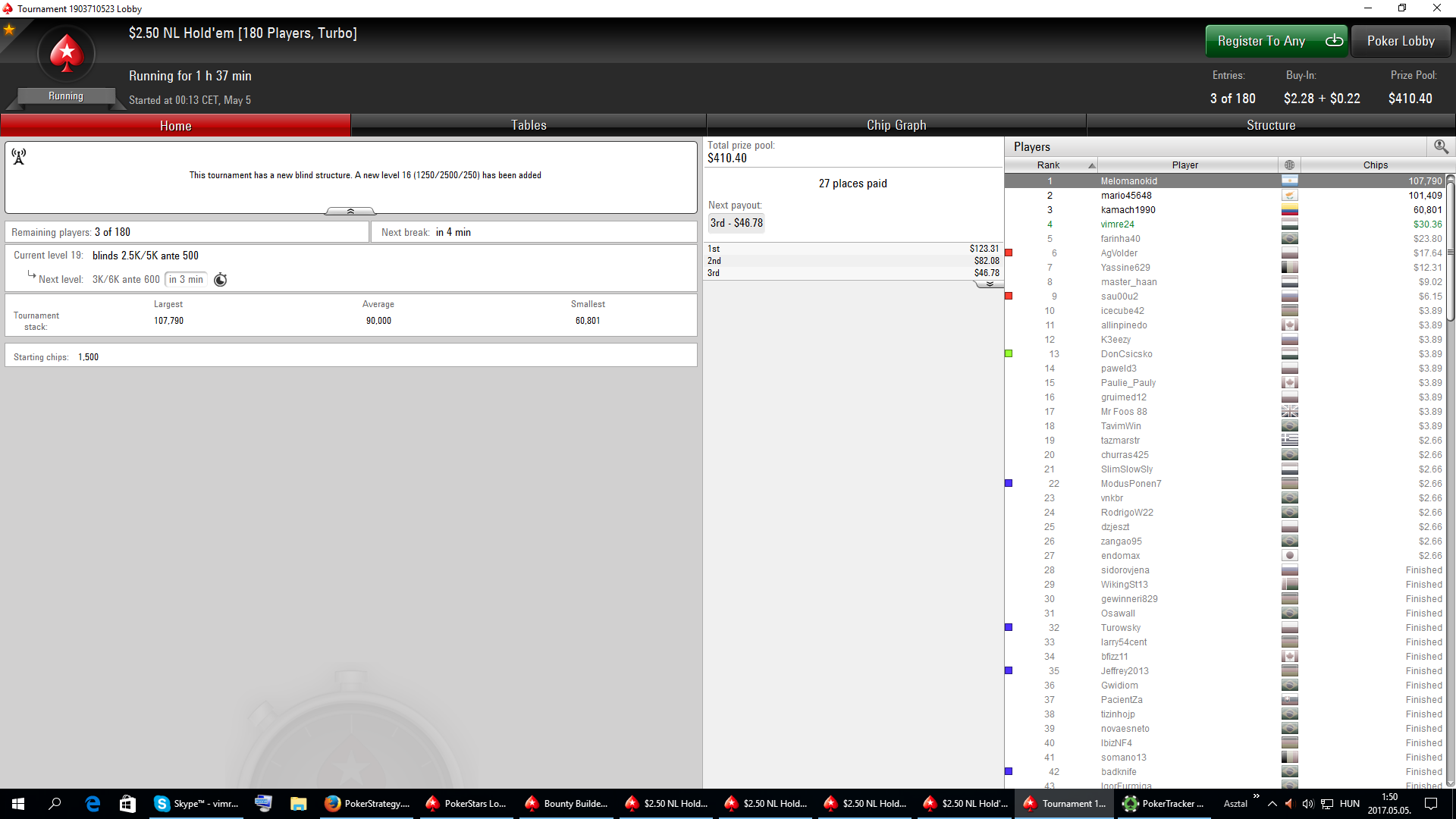Image resolution: width=1456 pixels, height=819 pixels.
Task: Click the taskbar clock showing 1:50
Action: (x=1389, y=804)
